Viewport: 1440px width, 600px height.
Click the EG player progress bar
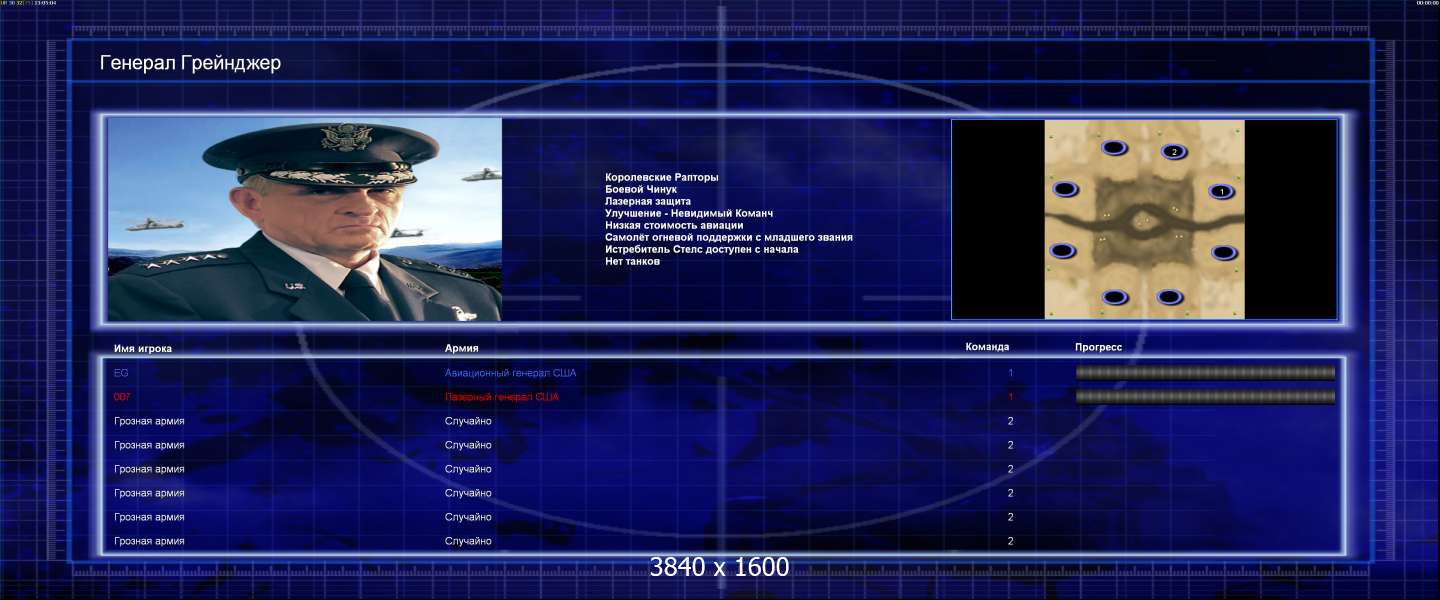1205,373
